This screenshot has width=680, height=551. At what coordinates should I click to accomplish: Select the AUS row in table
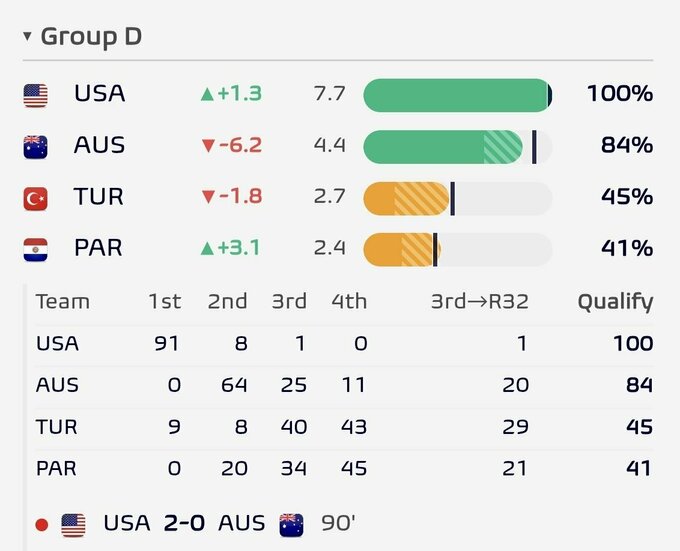click(344, 385)
